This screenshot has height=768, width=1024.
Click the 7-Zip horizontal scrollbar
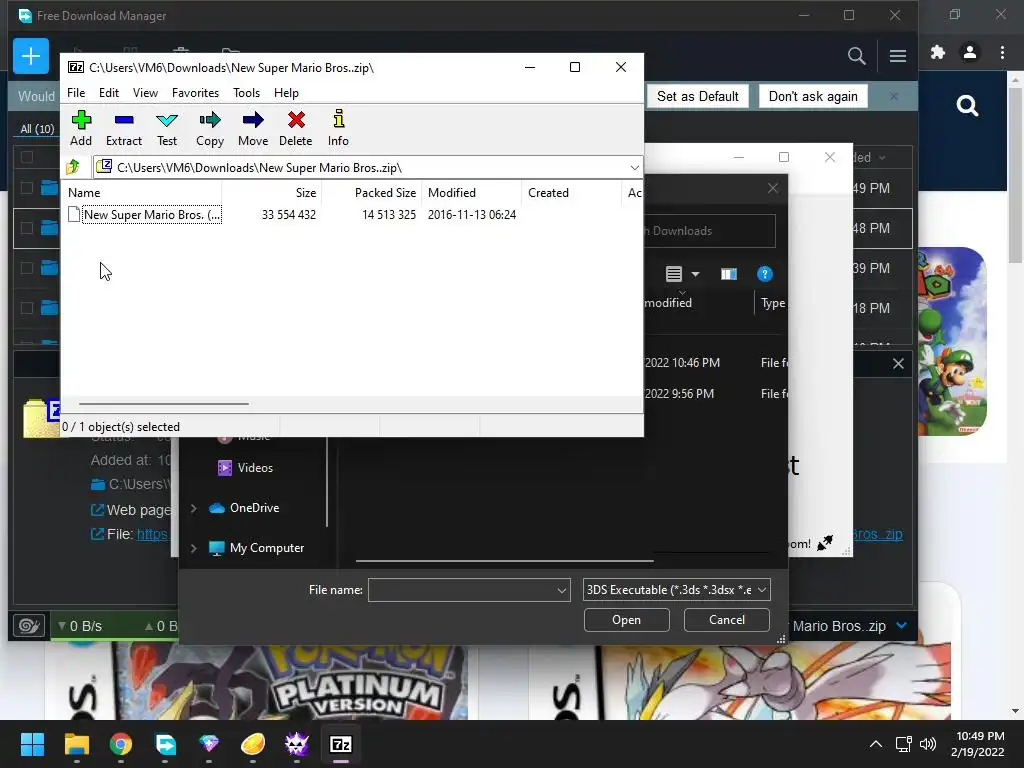pos(163,404)
